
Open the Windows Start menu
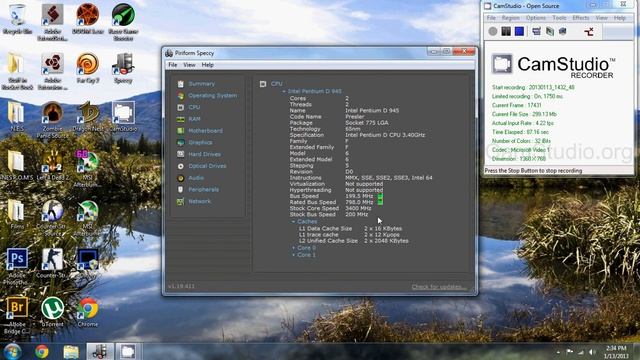pos(12,351)
